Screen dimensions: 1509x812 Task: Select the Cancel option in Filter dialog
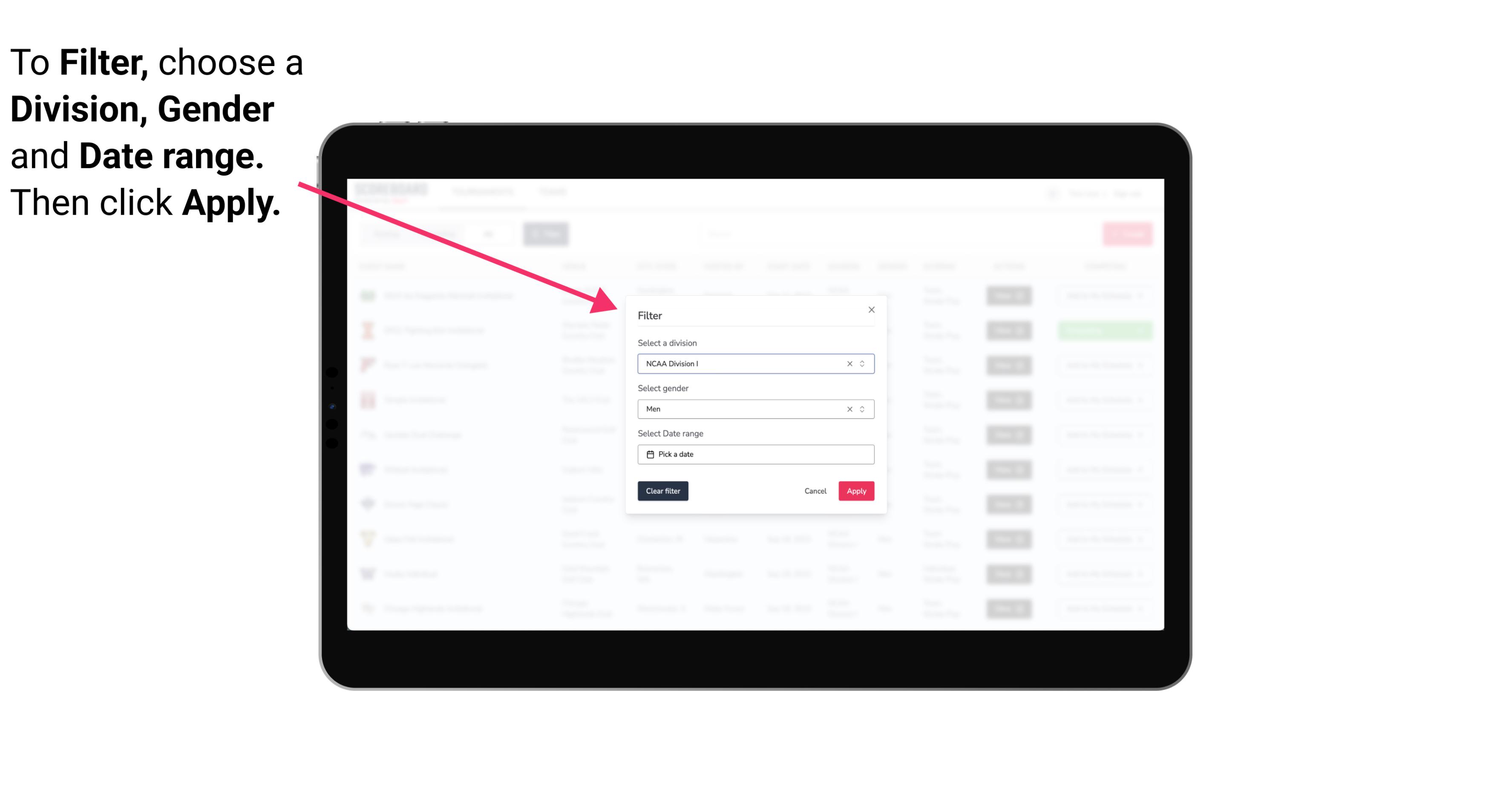[816, 491]
